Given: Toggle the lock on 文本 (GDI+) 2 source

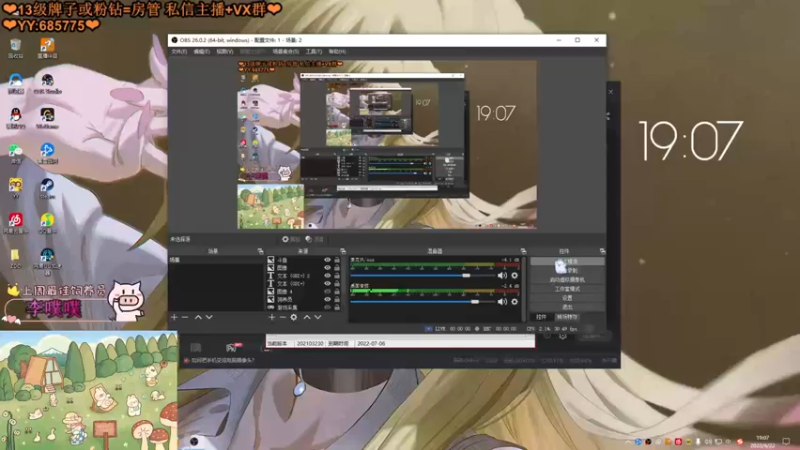Looking at the screenshot, I should pyautogui.click(x=337, y=276).
